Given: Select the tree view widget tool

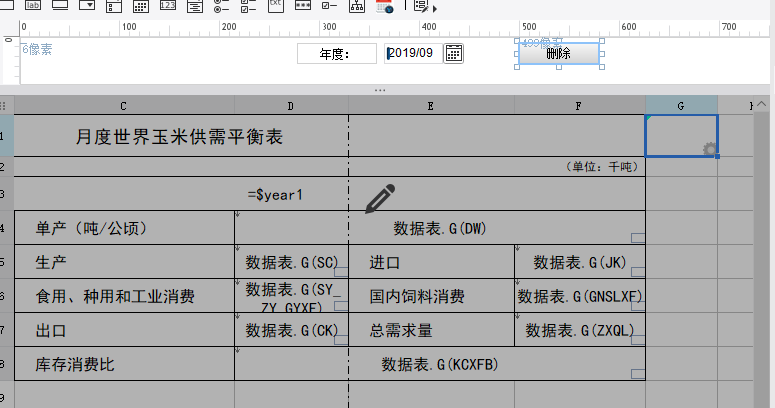Looking at the screenshot, I should 356,6.
